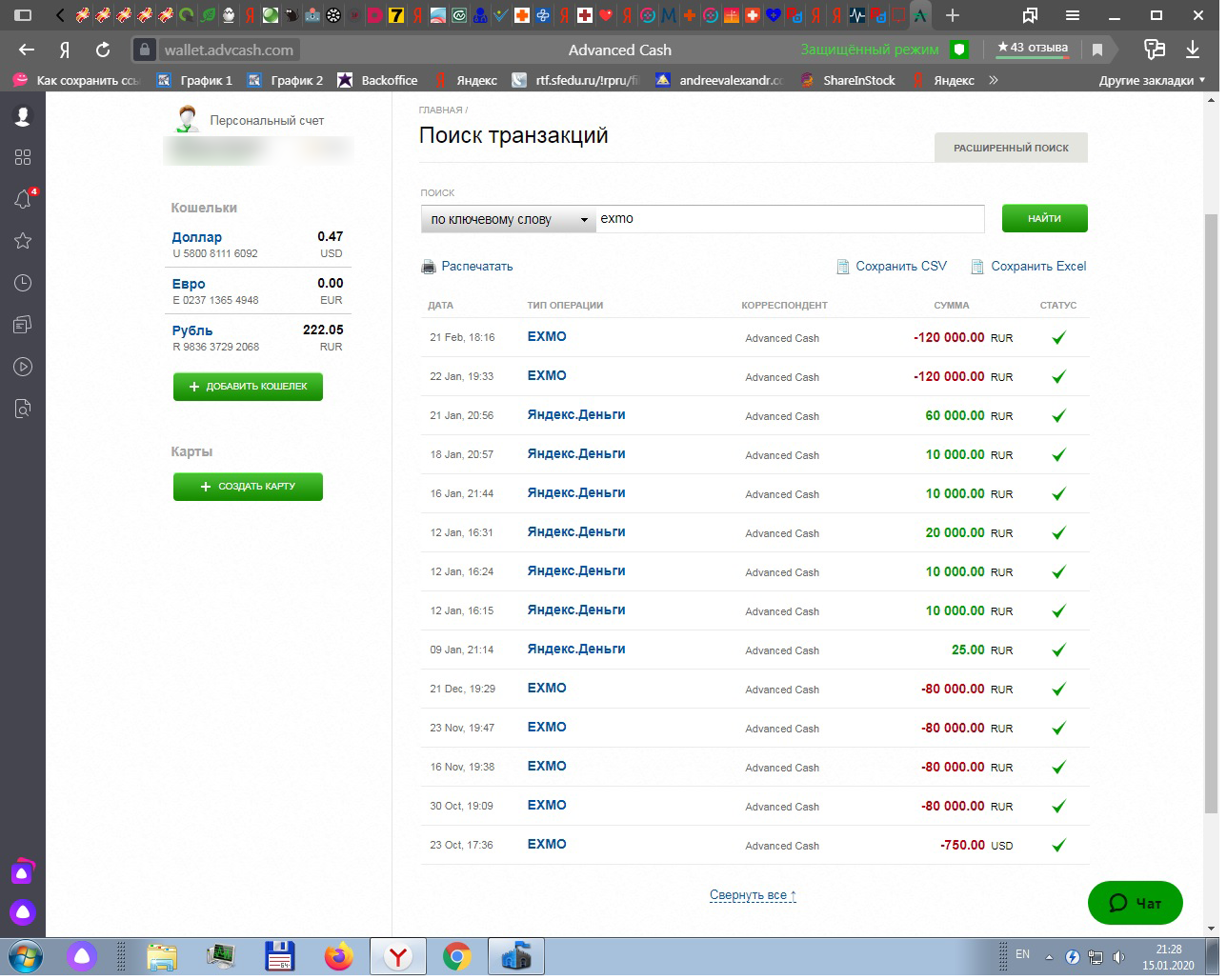
Task: Click the address bar 'wallet.advcash.com'
Action: pos(229,50)
